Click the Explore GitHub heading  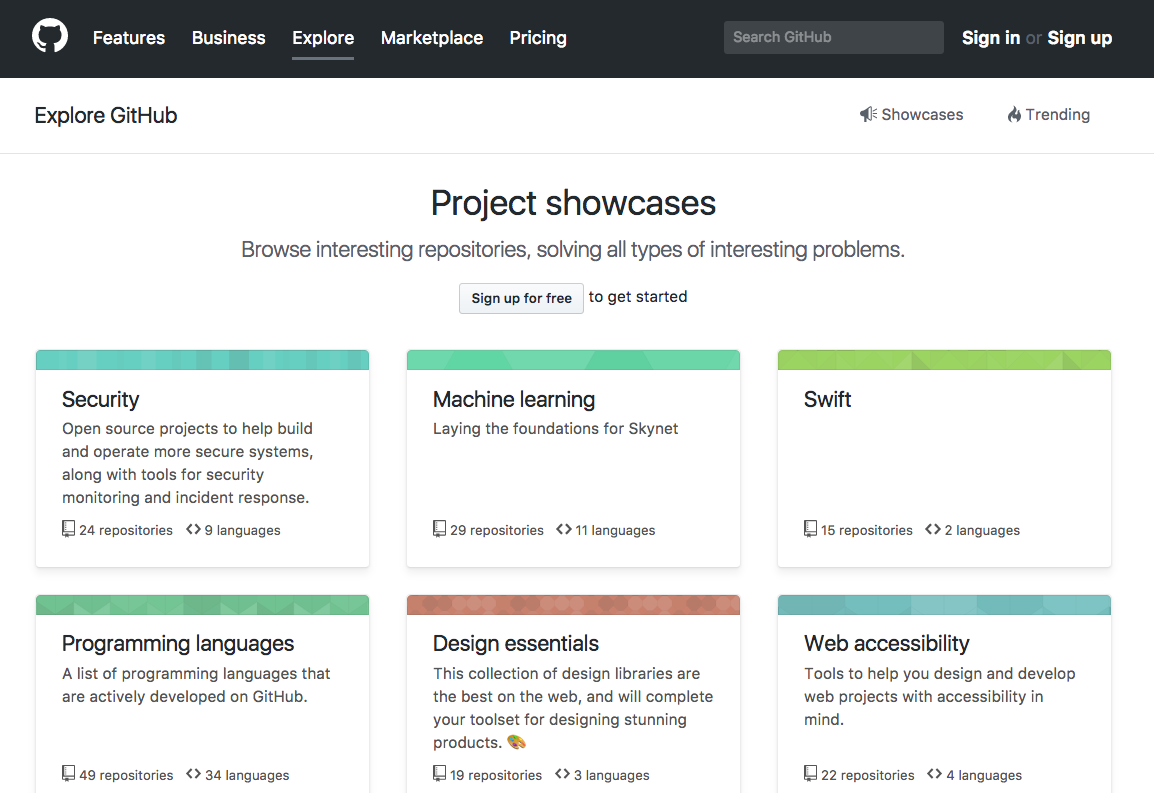(x=106, y=116)
